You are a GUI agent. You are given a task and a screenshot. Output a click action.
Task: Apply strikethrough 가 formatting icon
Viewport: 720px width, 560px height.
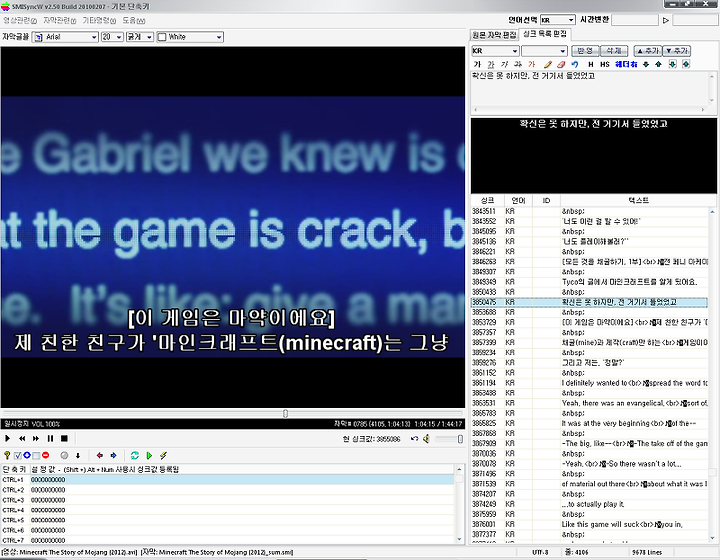click(518, 64)
